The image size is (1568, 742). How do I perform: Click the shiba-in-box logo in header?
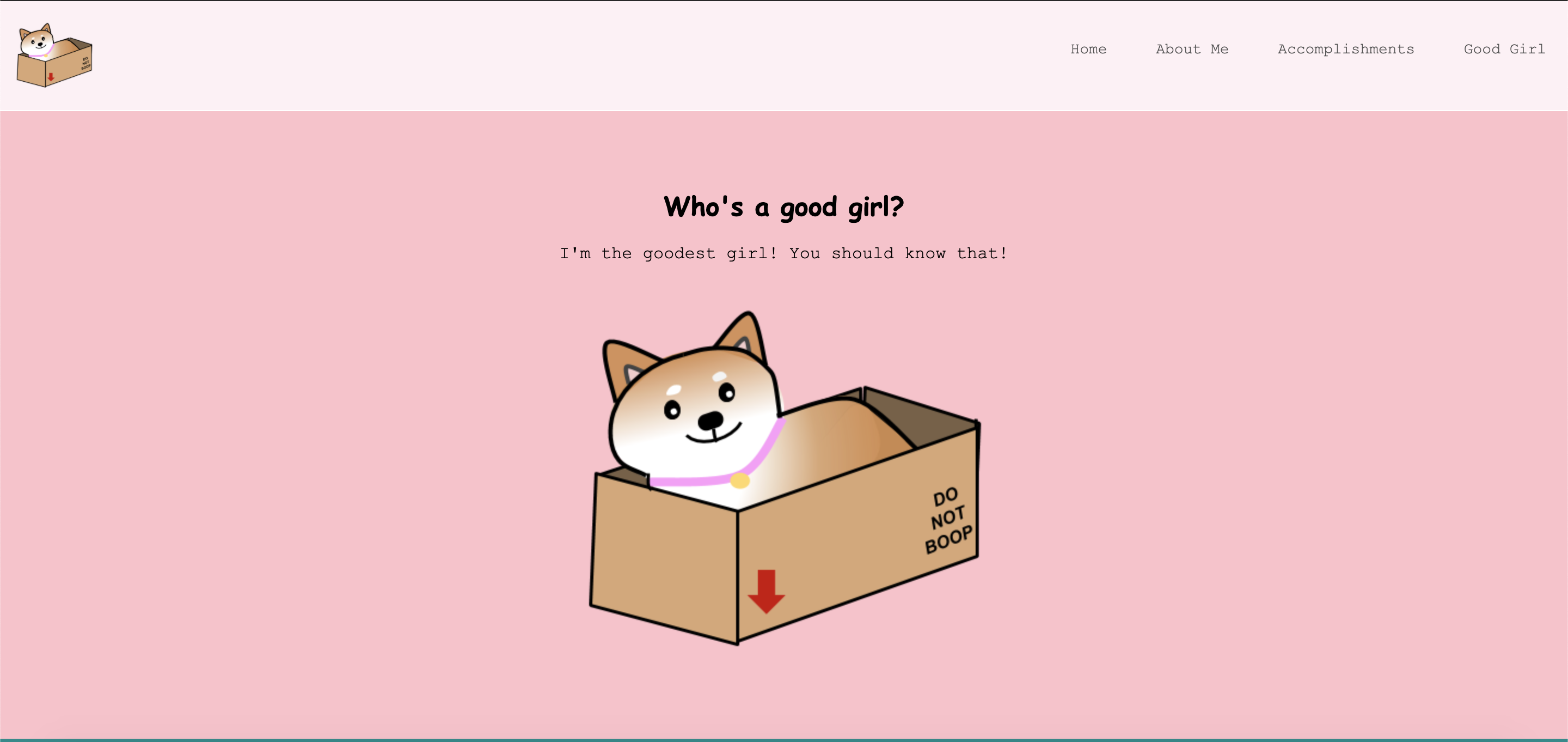coord(54,56)
